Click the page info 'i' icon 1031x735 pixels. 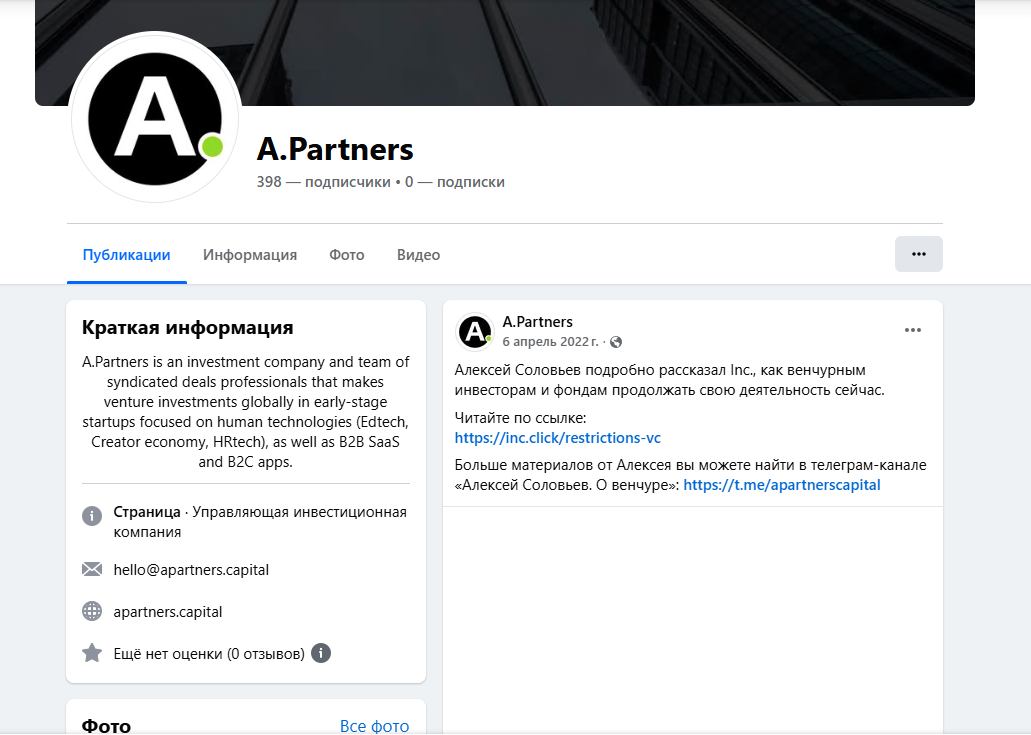[92, 515]
